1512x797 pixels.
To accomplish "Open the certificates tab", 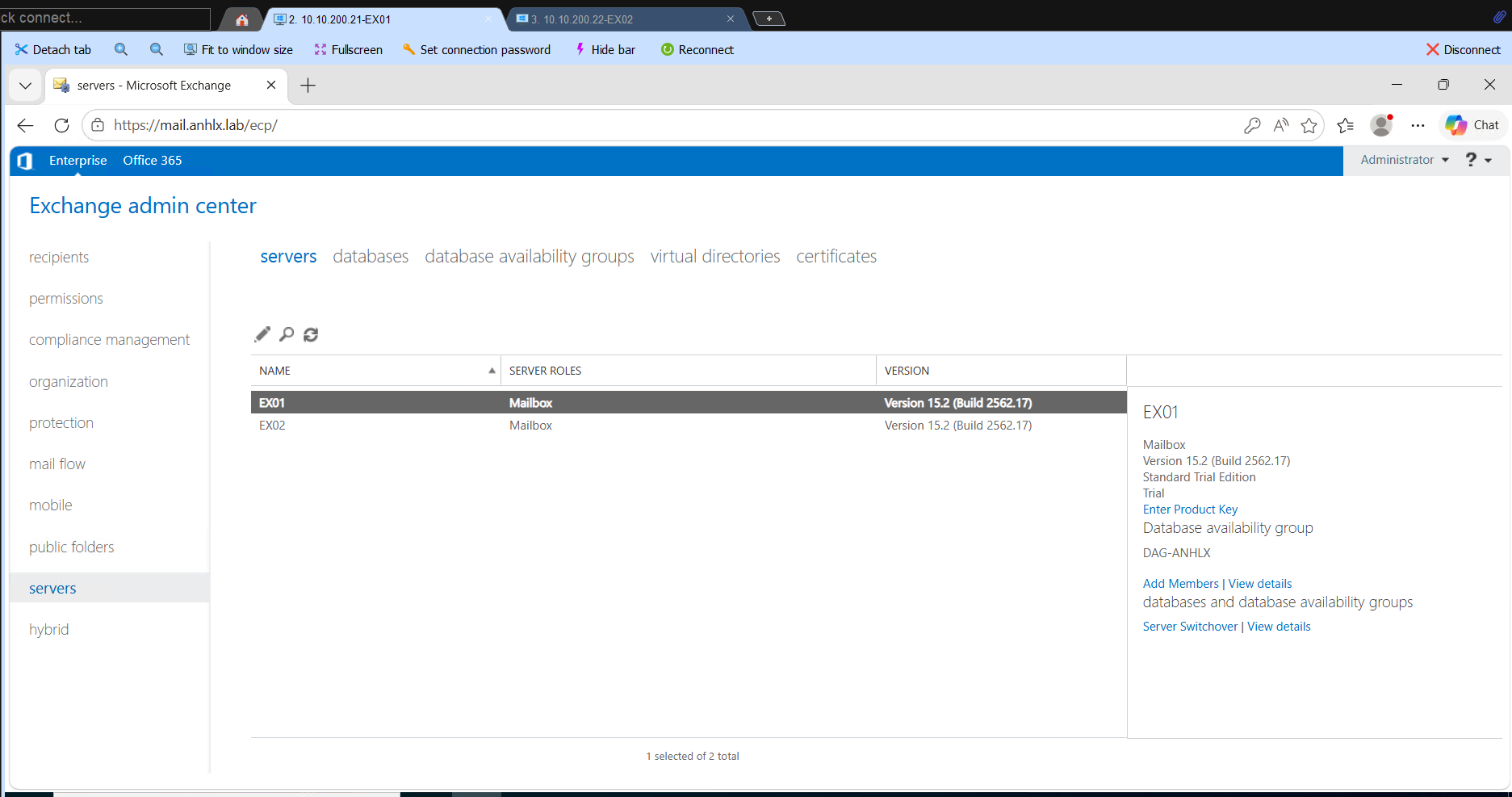I will point(836,257).
